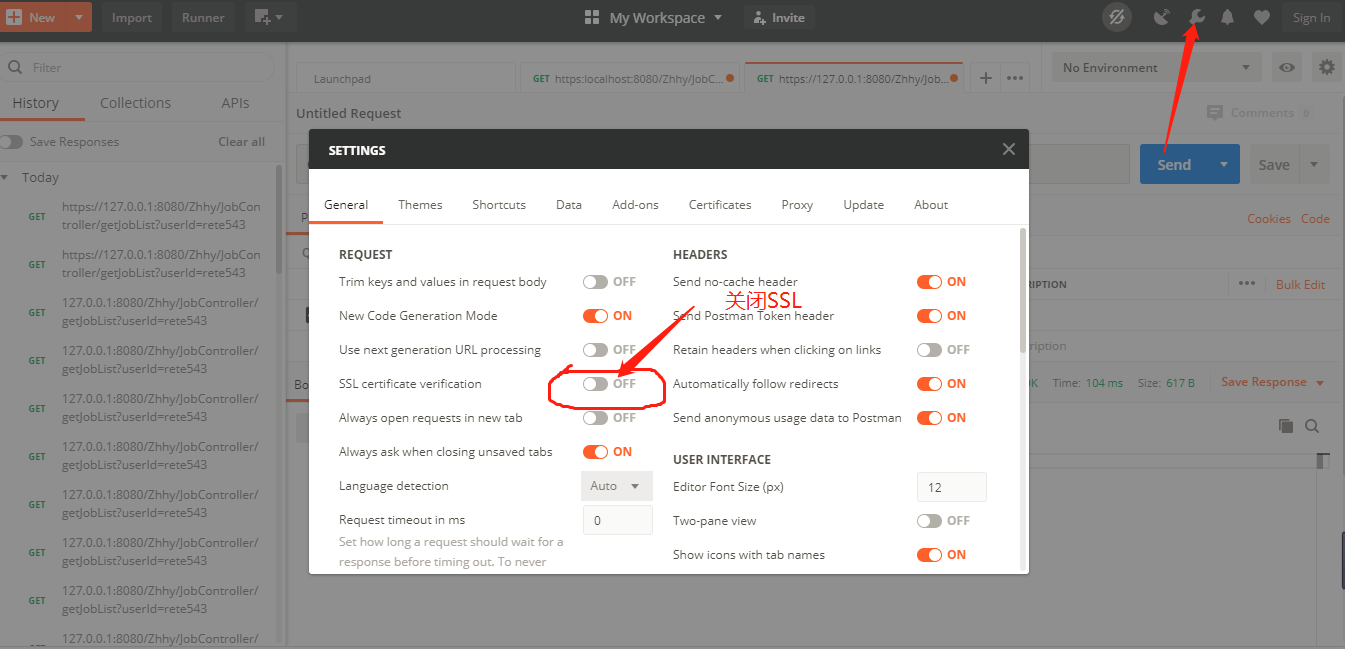Open the ellipsis menu beside Bulk Edit
This screenshot has width=1345, height=649.
pyautogui.click(x=1246, y=284)
